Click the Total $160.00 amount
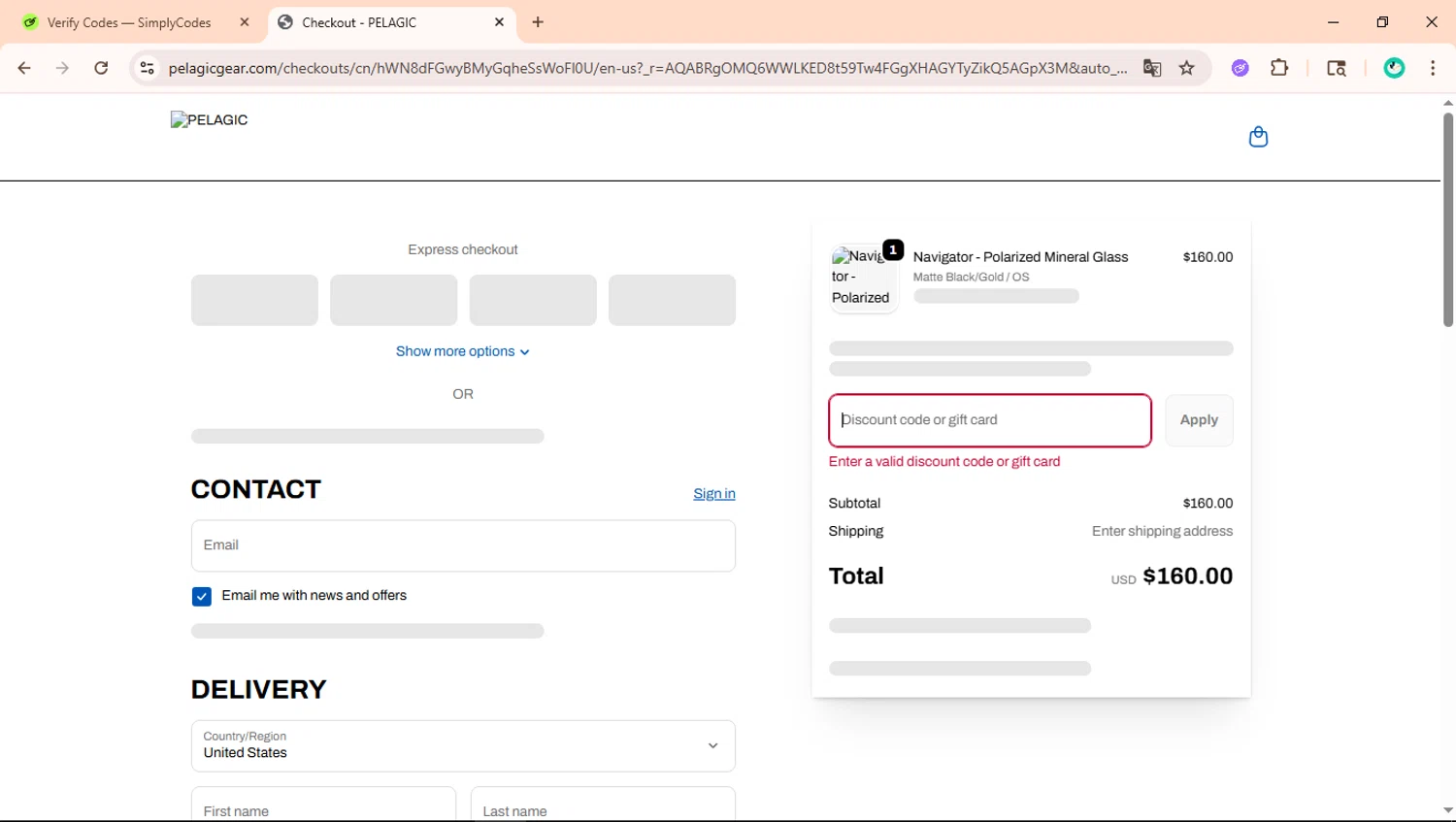The height and width of the screenshot is (822, 1456). (1188, 575)
